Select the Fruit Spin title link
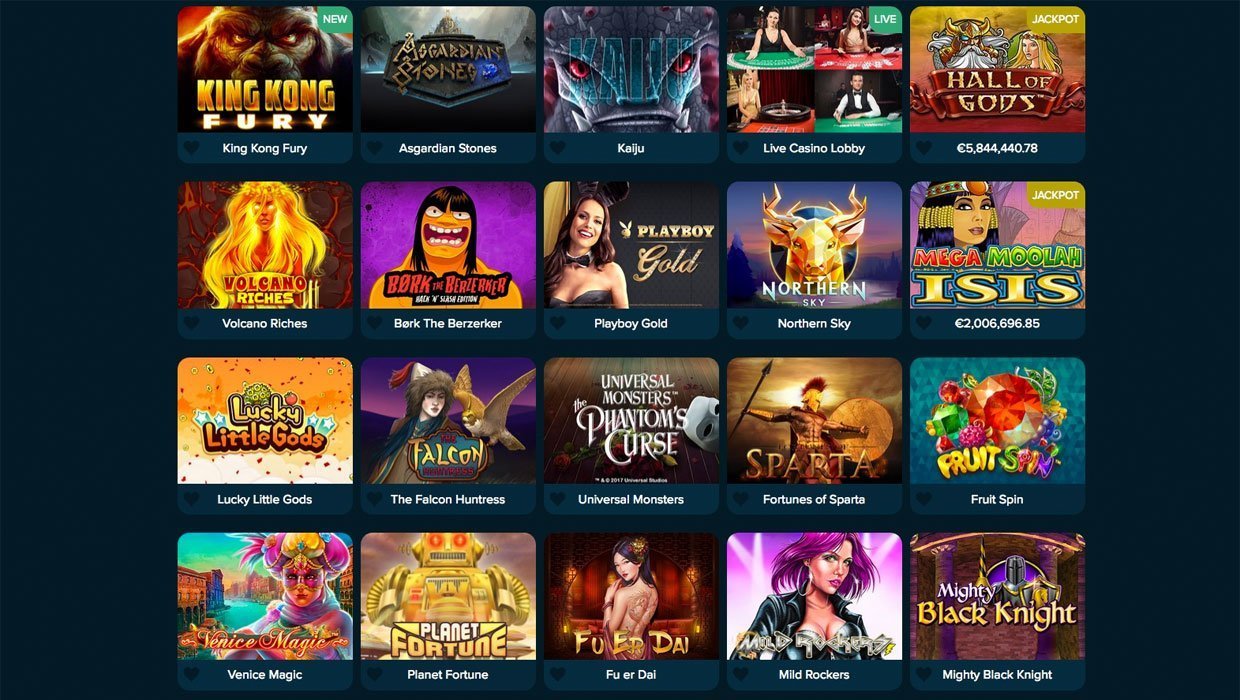This screenshot has width=1240, height=700. 997,499
